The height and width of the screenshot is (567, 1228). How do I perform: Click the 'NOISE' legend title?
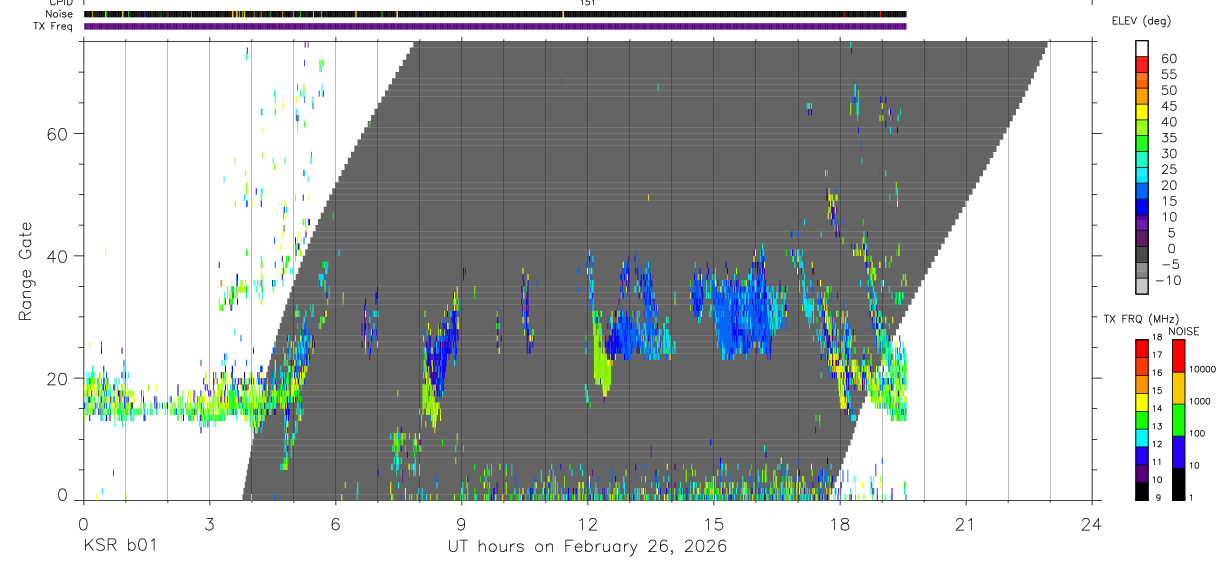(1183, 331)
